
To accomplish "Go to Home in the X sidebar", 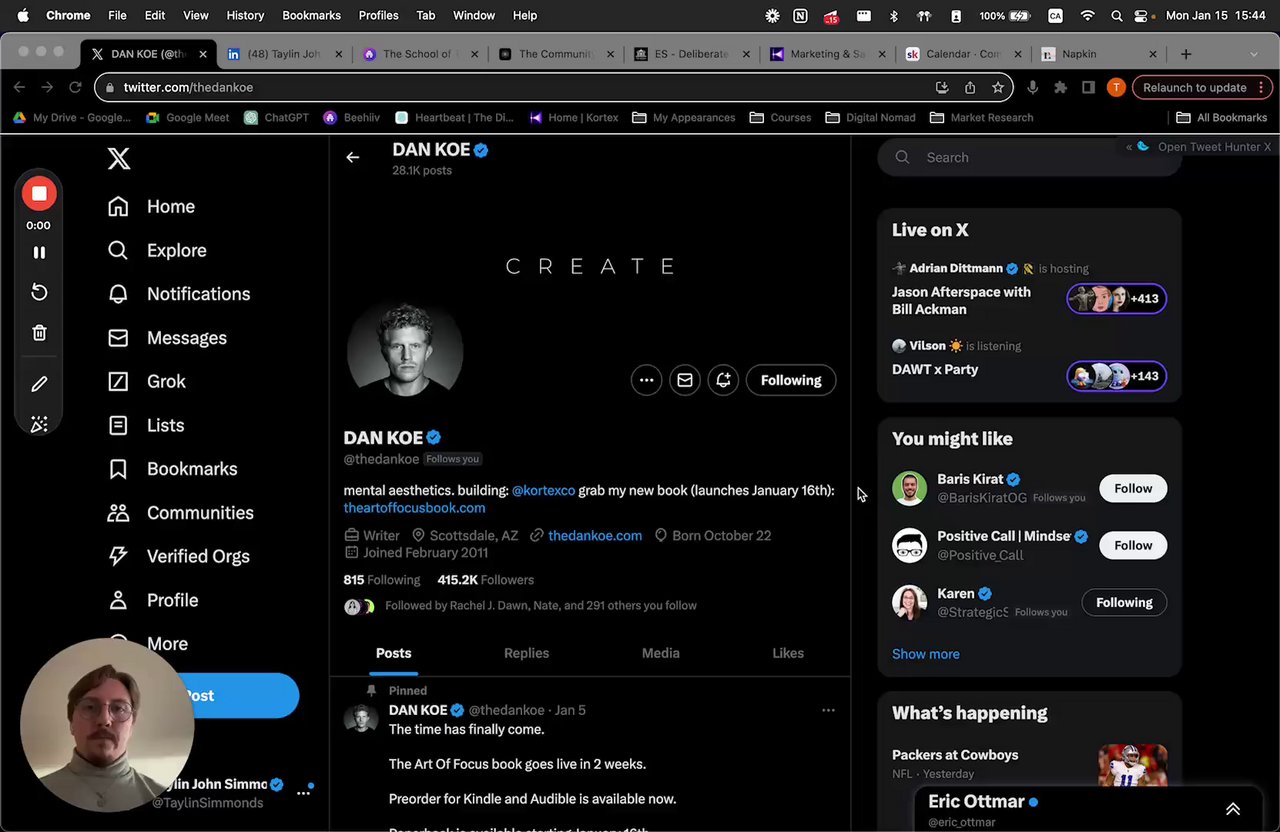I will tap(151, 206).
